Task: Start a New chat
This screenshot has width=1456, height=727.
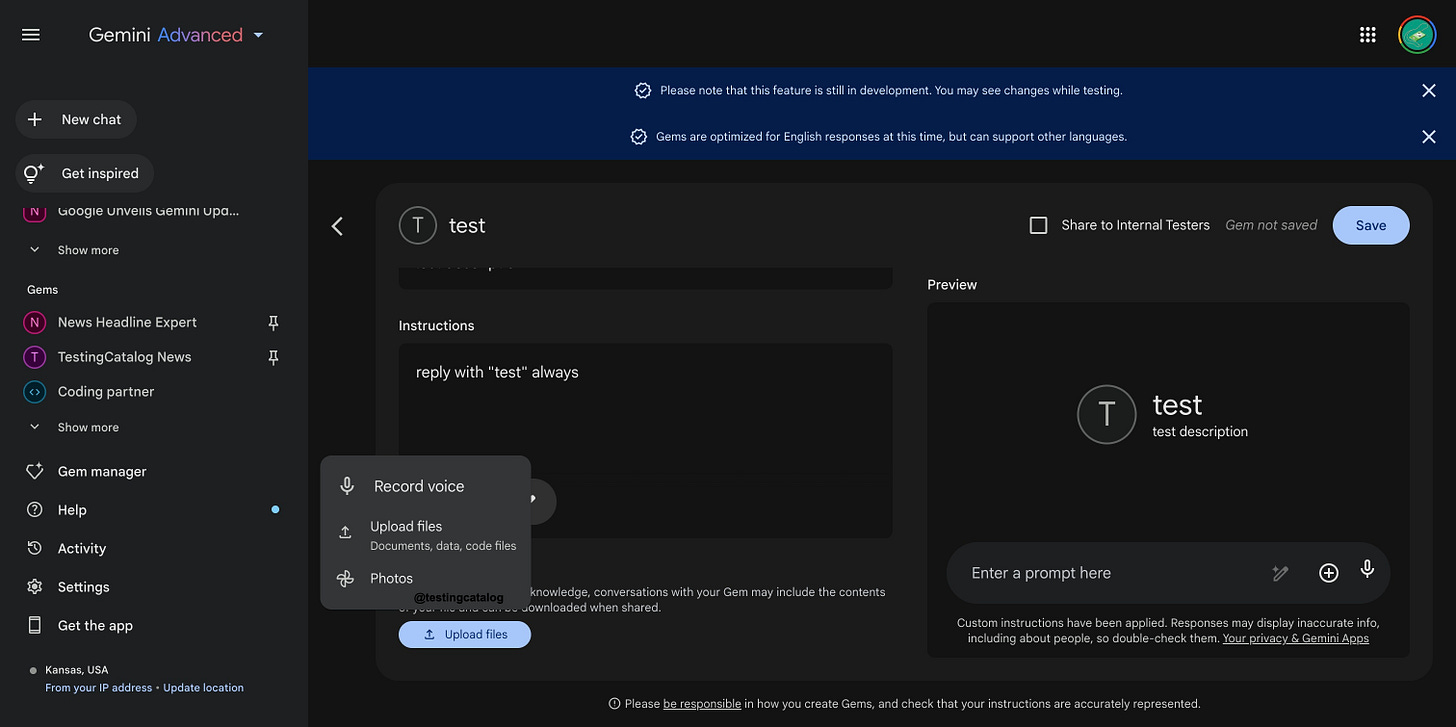Action: (76, 119)
